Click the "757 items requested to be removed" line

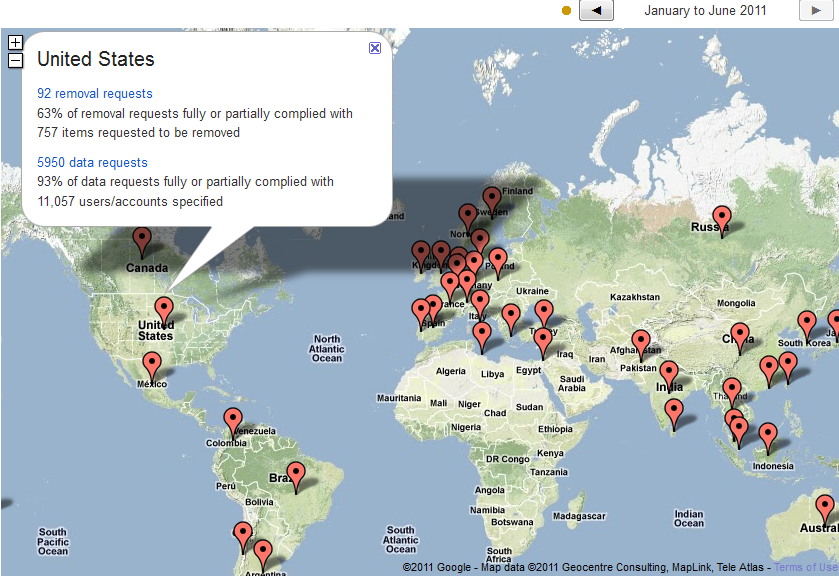click(x=139, y=132)
